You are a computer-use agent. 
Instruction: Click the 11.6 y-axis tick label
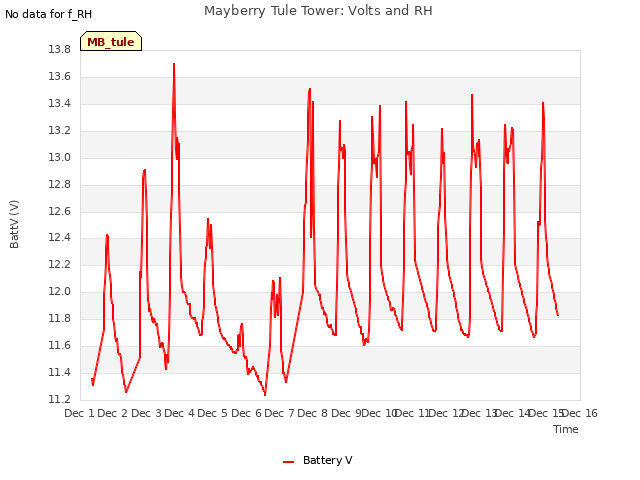(59, 346)
